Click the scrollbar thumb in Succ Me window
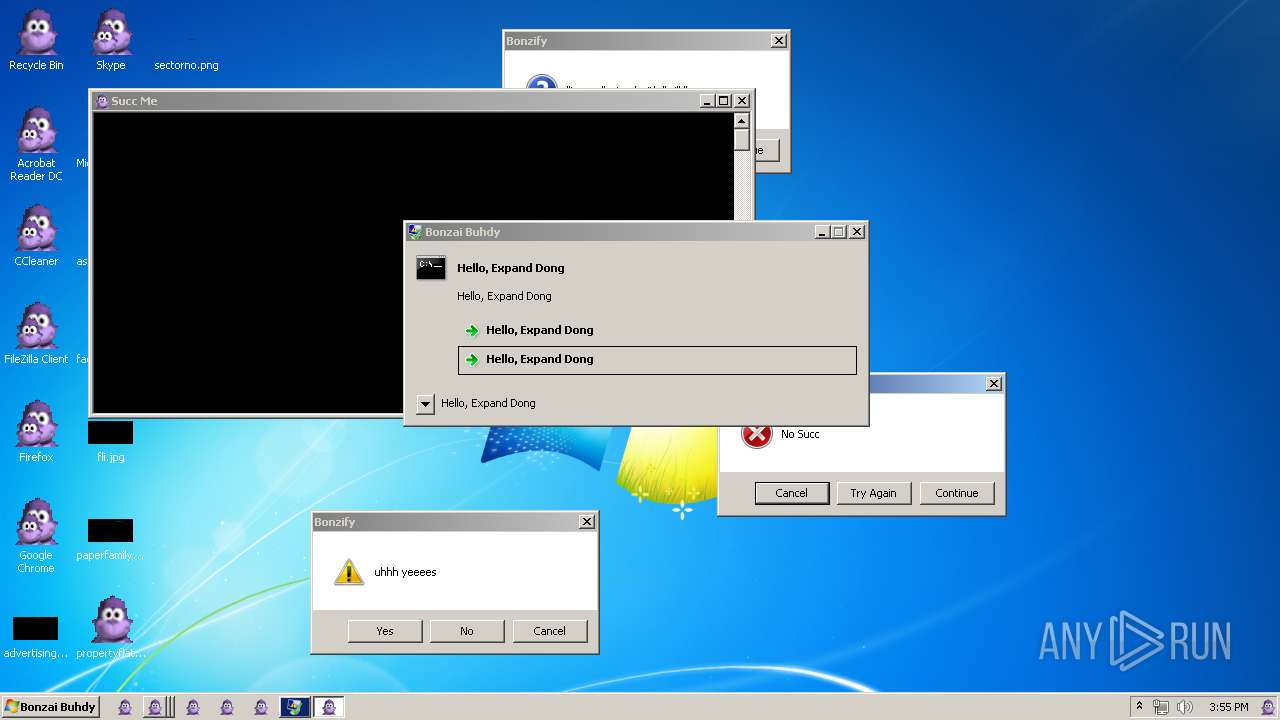This screenshot has height=720, width=1280. point(741,139)
